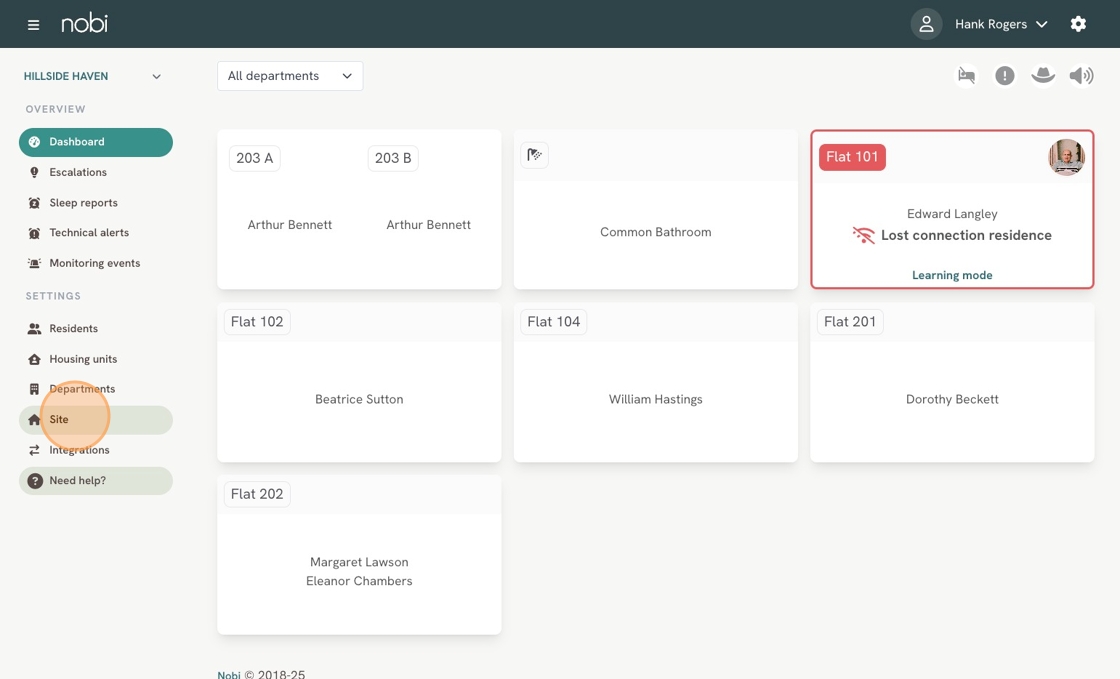The height and width of the screenshot is (679, 1120).
Task: Click the exclamation alert icon
Action: pos(1004,76)
